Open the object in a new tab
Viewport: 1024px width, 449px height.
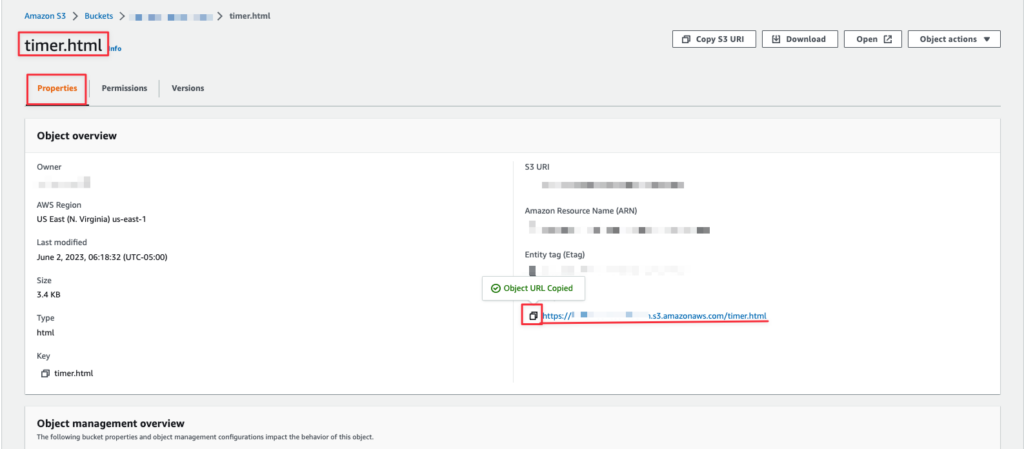[x=873, y=39]
